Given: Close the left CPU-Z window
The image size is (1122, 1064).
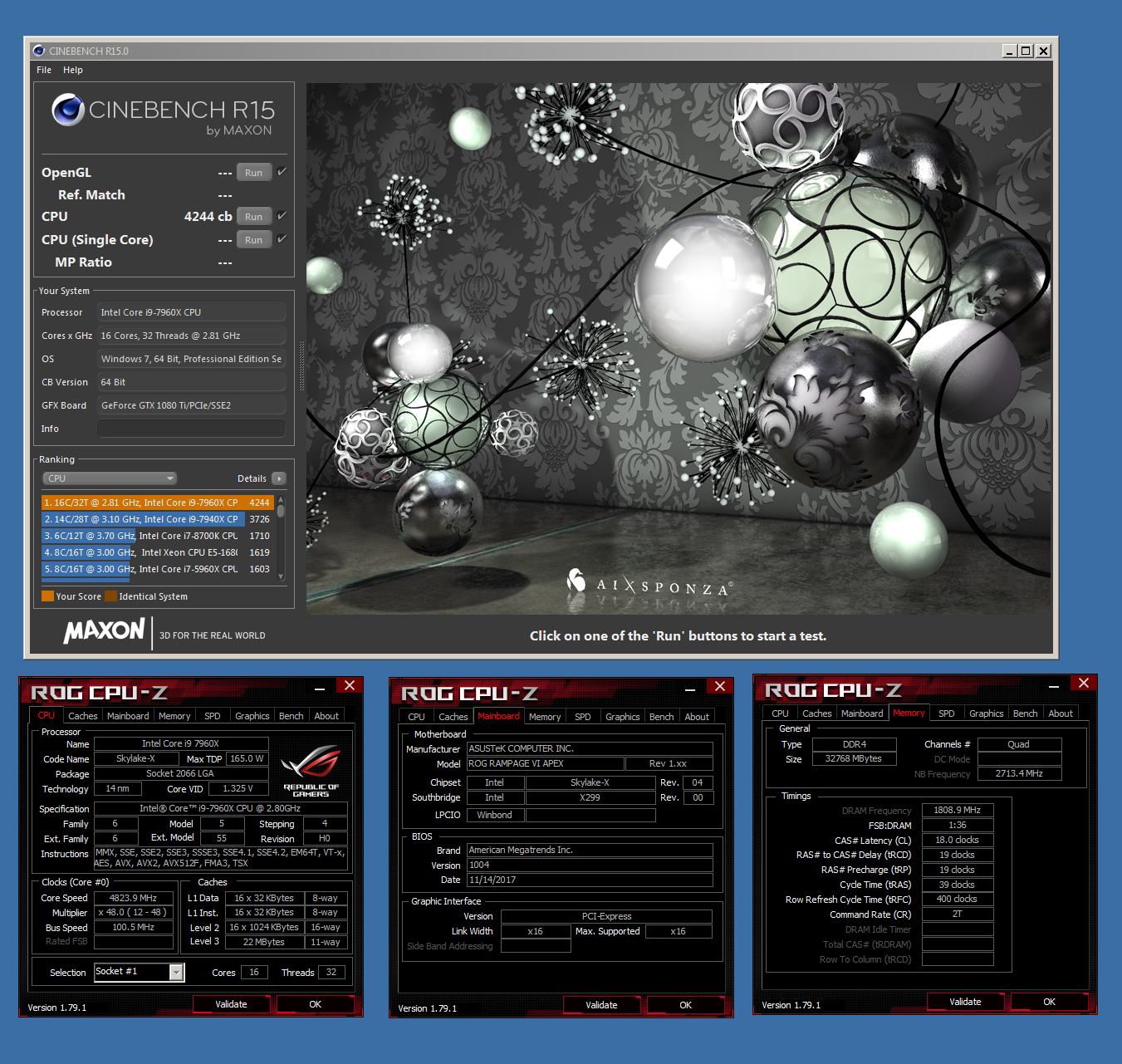Looking at the screenshot, I should (x=350, y=685).
